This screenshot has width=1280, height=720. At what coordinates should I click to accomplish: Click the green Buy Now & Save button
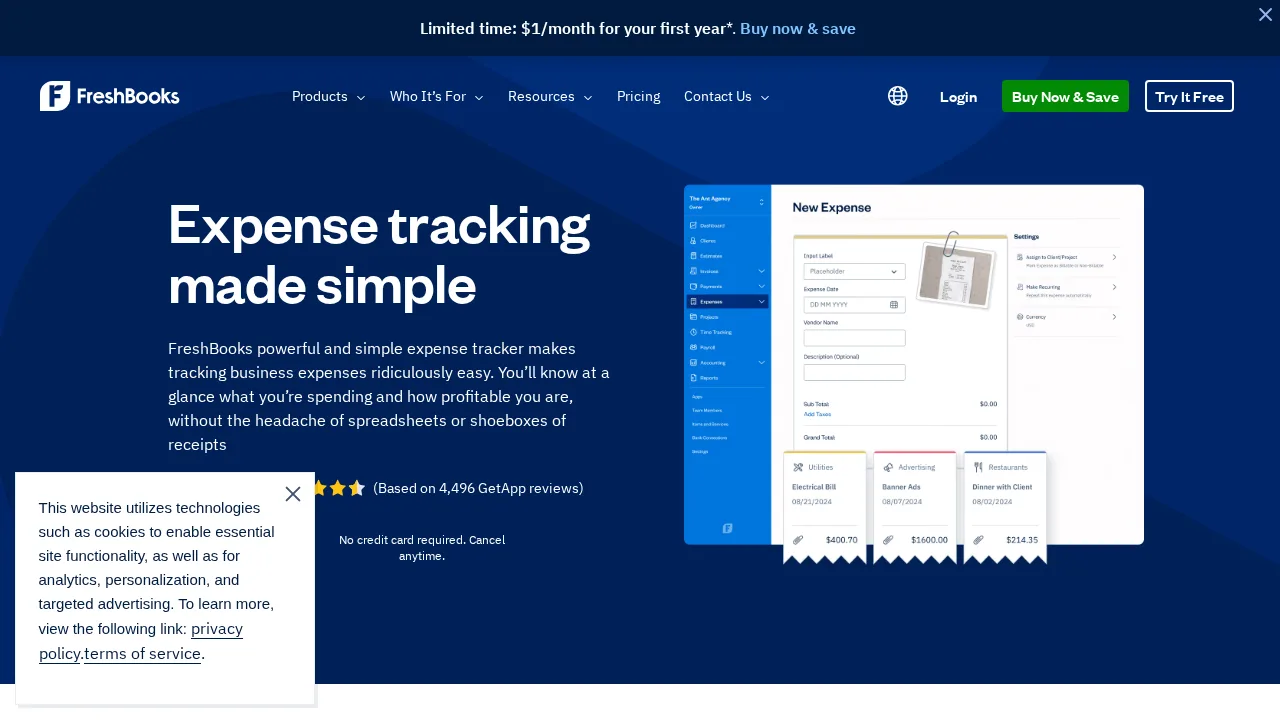(x=1065, y=96)
